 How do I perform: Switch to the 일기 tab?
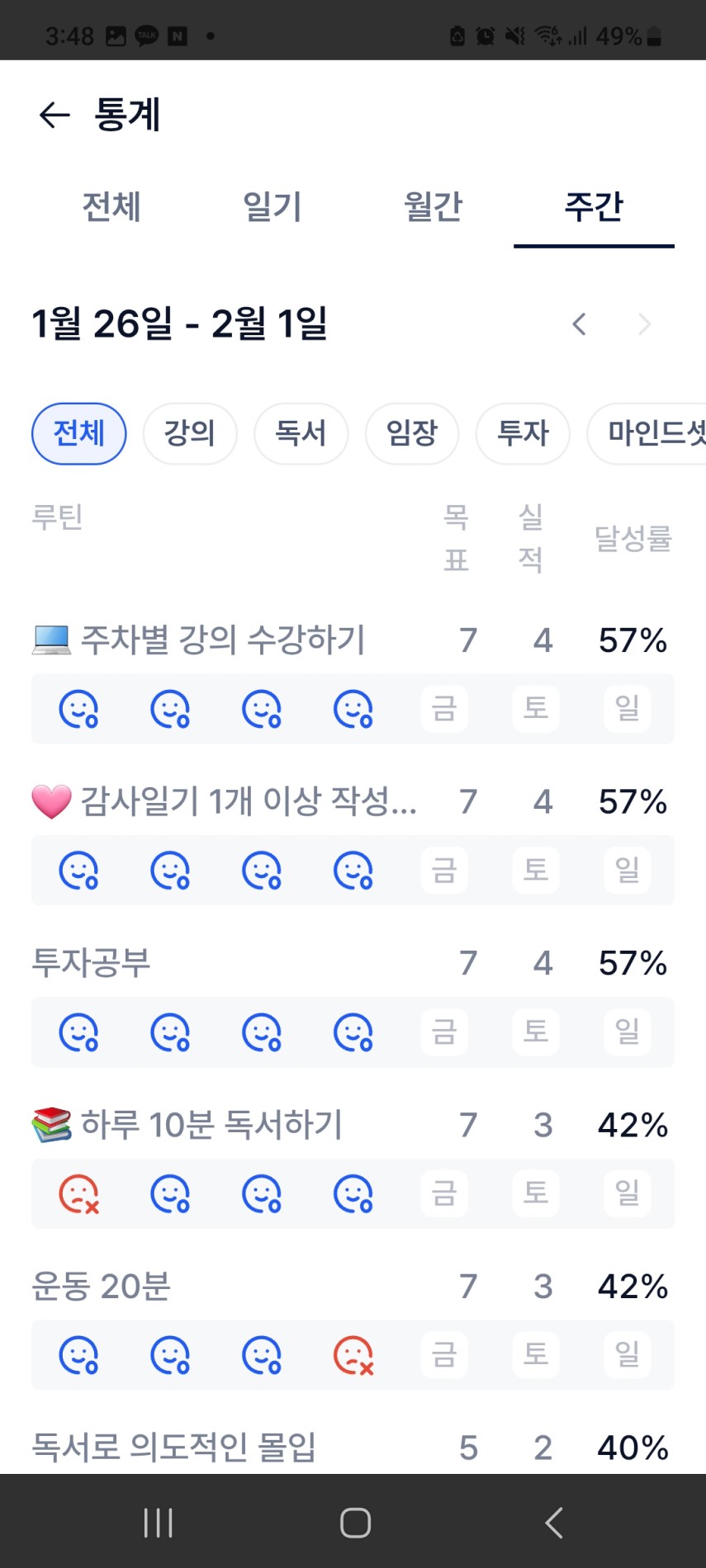click(272, 206)
